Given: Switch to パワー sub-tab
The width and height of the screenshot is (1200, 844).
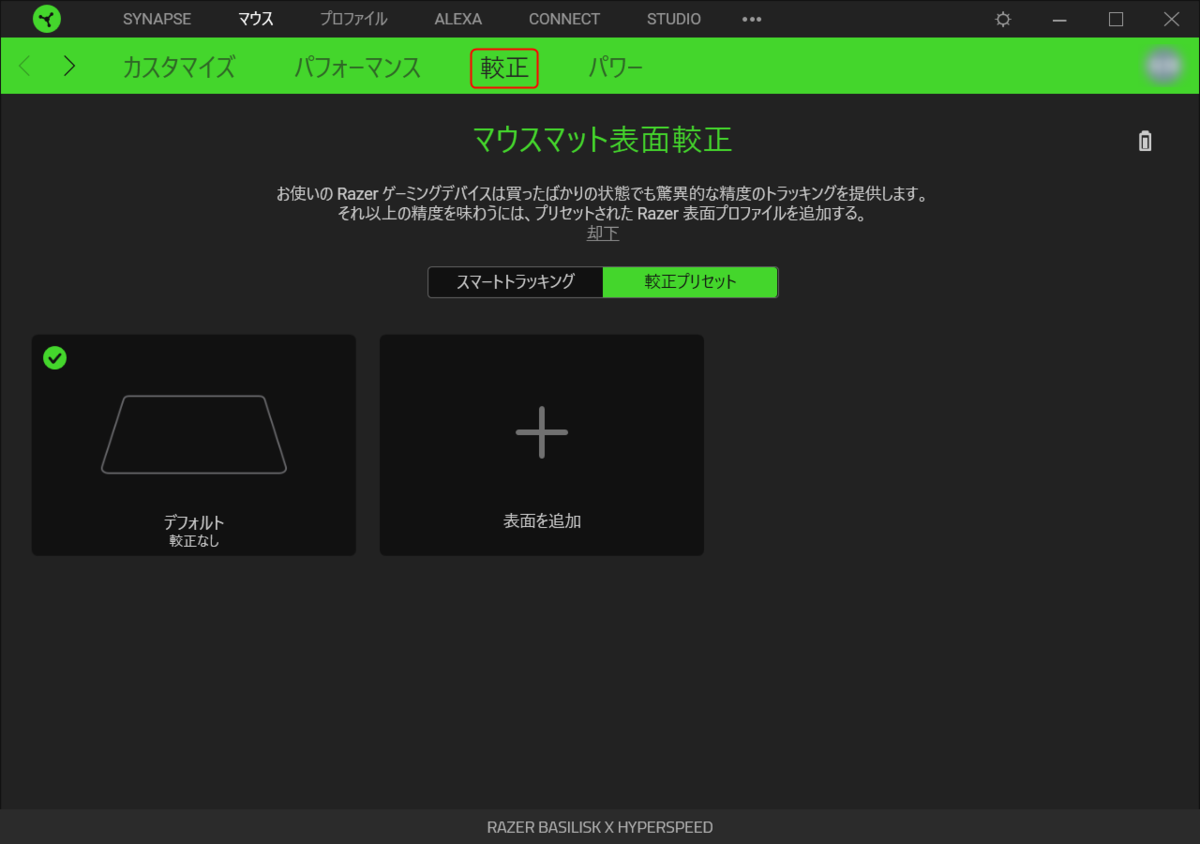Looking at the screenshot, I should 615,67.
